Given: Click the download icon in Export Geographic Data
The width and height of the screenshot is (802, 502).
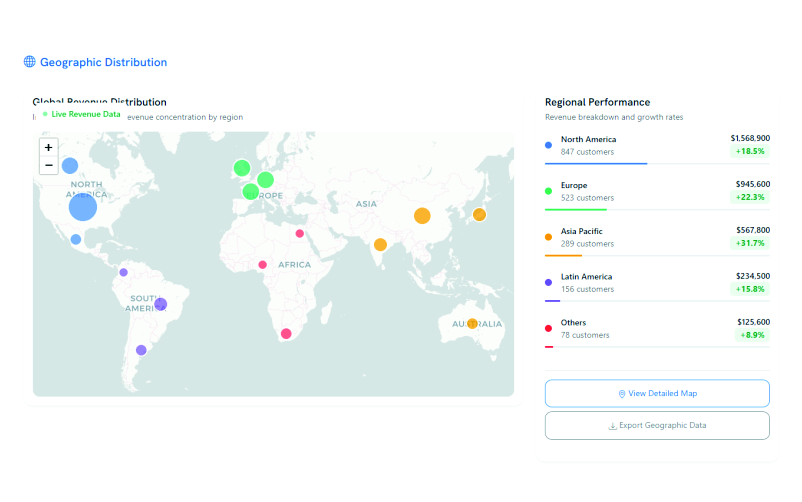Looking at the screenshot, I should [x=612, y=426].
